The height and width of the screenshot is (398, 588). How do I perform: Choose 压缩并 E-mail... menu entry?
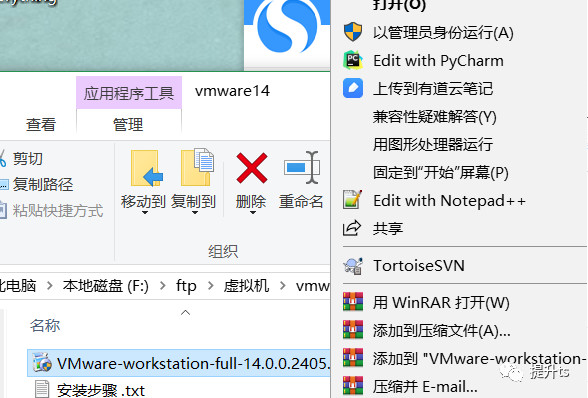(x=425, y=386)
